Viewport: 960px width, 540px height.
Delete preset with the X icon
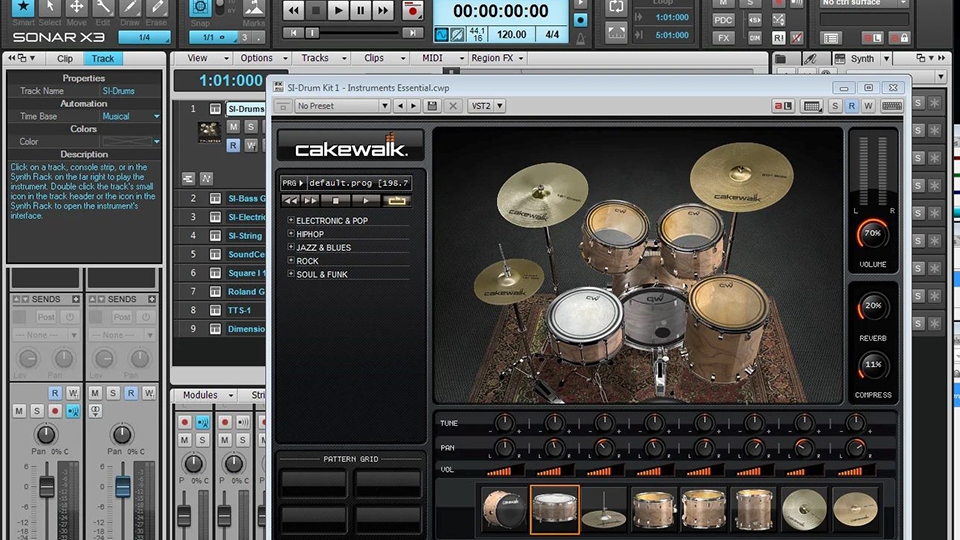click(x=453, y=106)
